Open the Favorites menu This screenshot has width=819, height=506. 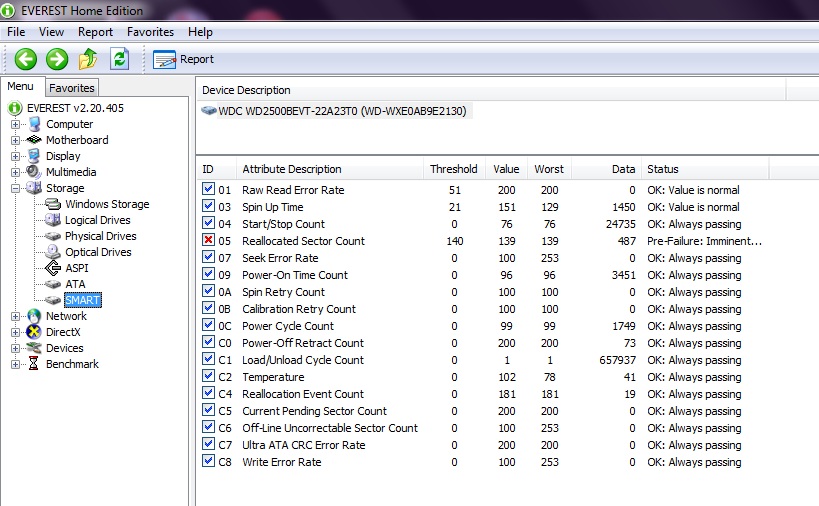150,32
